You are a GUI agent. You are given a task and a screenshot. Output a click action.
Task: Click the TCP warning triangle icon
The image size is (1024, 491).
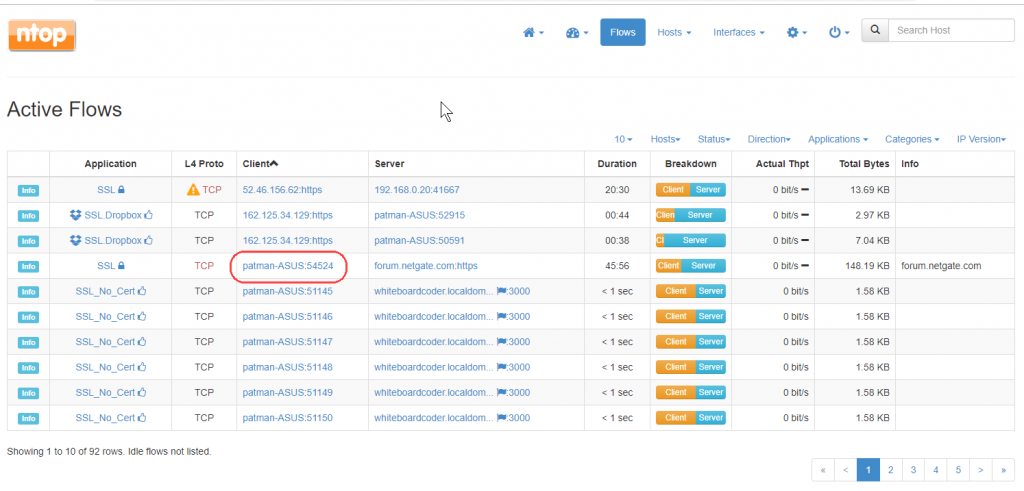pos(193,189)
